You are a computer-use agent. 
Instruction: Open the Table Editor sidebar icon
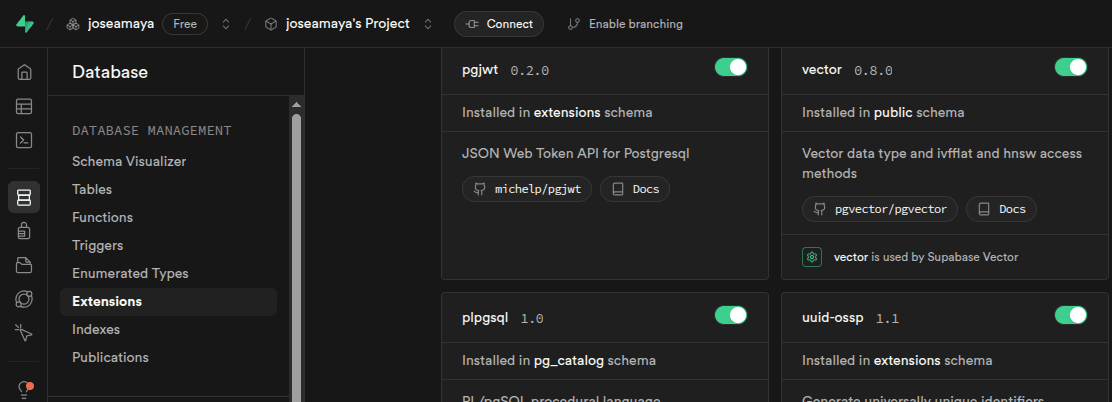pos(24,106)
